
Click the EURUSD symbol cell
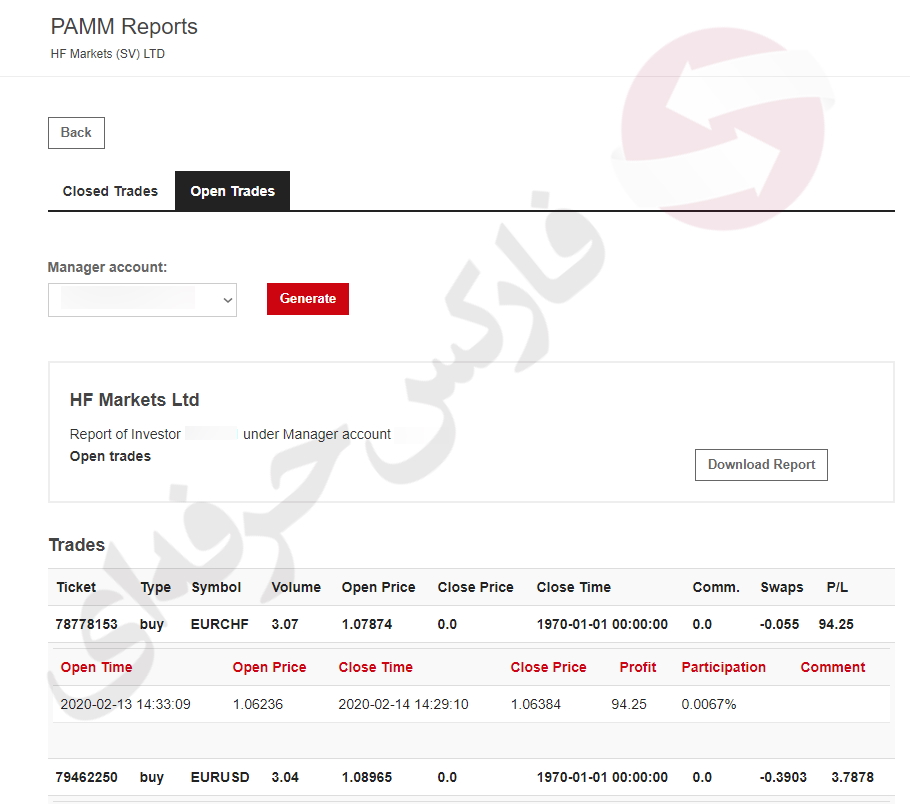point(220,777)
